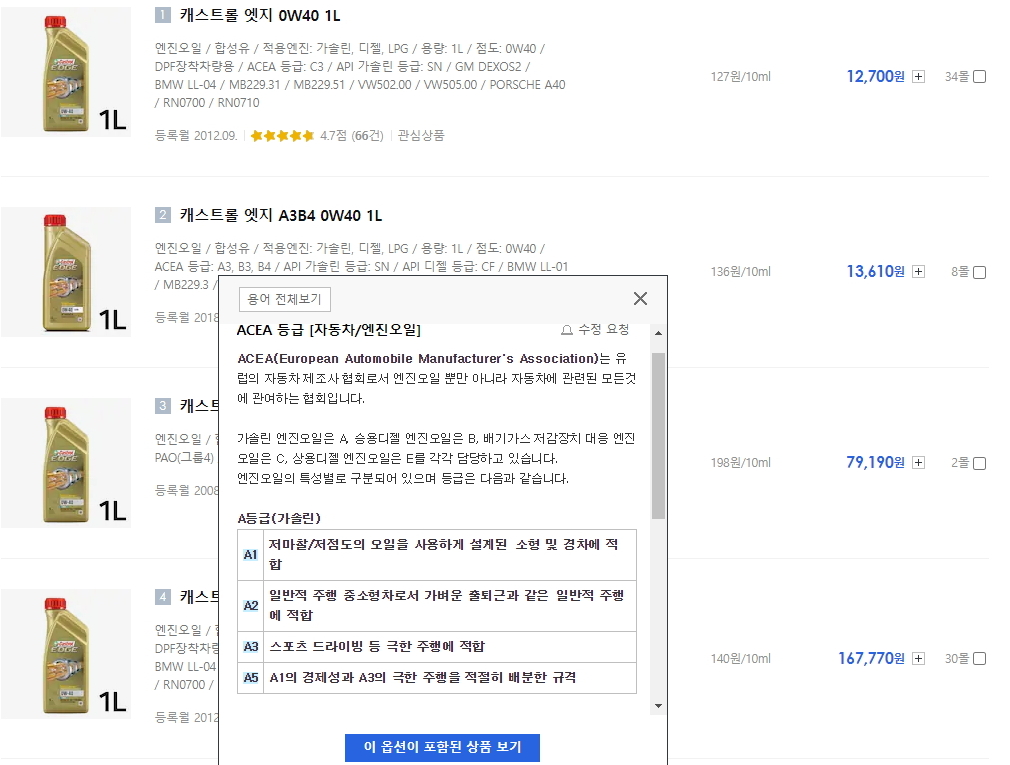The height and width of the screenshot is (765, 1010).
Task: Check the compare box beside 8몰
Action: (980, 272)
